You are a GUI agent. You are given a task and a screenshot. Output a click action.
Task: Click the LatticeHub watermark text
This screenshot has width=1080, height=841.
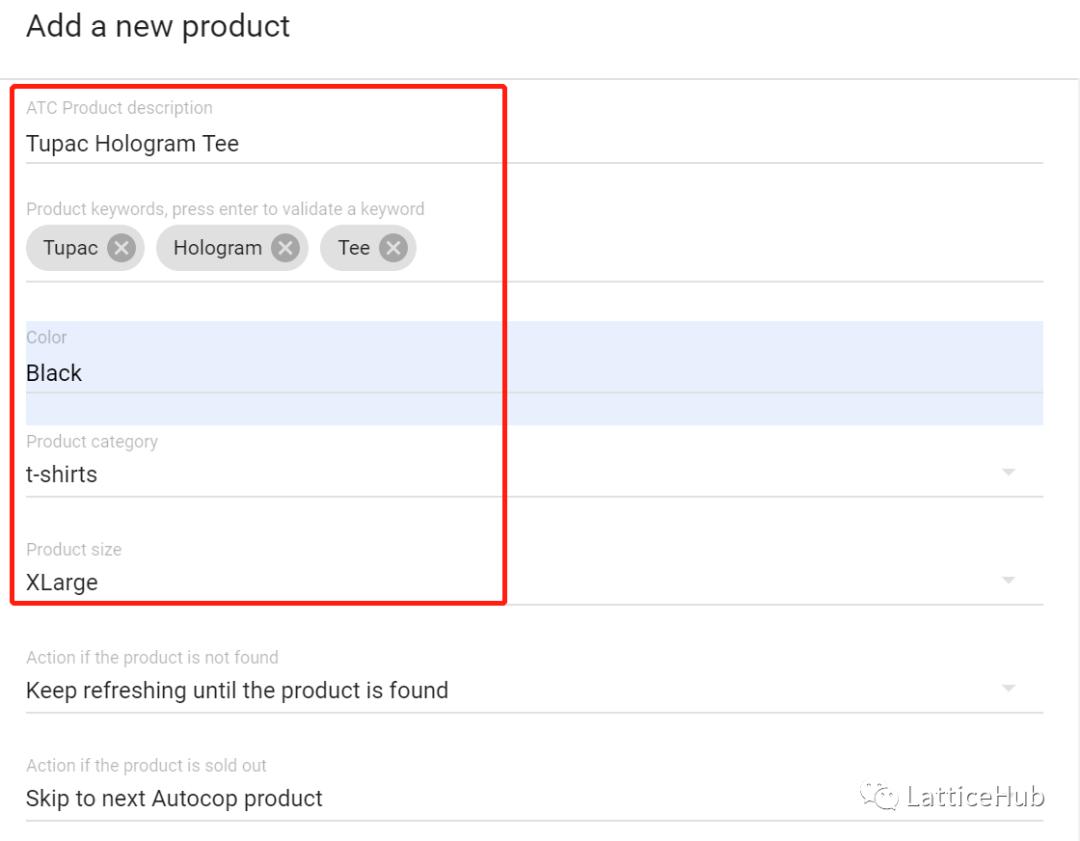point(975,797)
